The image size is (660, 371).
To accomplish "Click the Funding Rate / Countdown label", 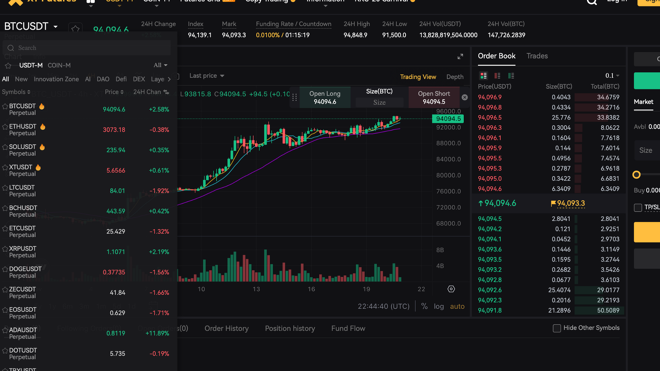I will pyautogui.click(x=293, y=24).
